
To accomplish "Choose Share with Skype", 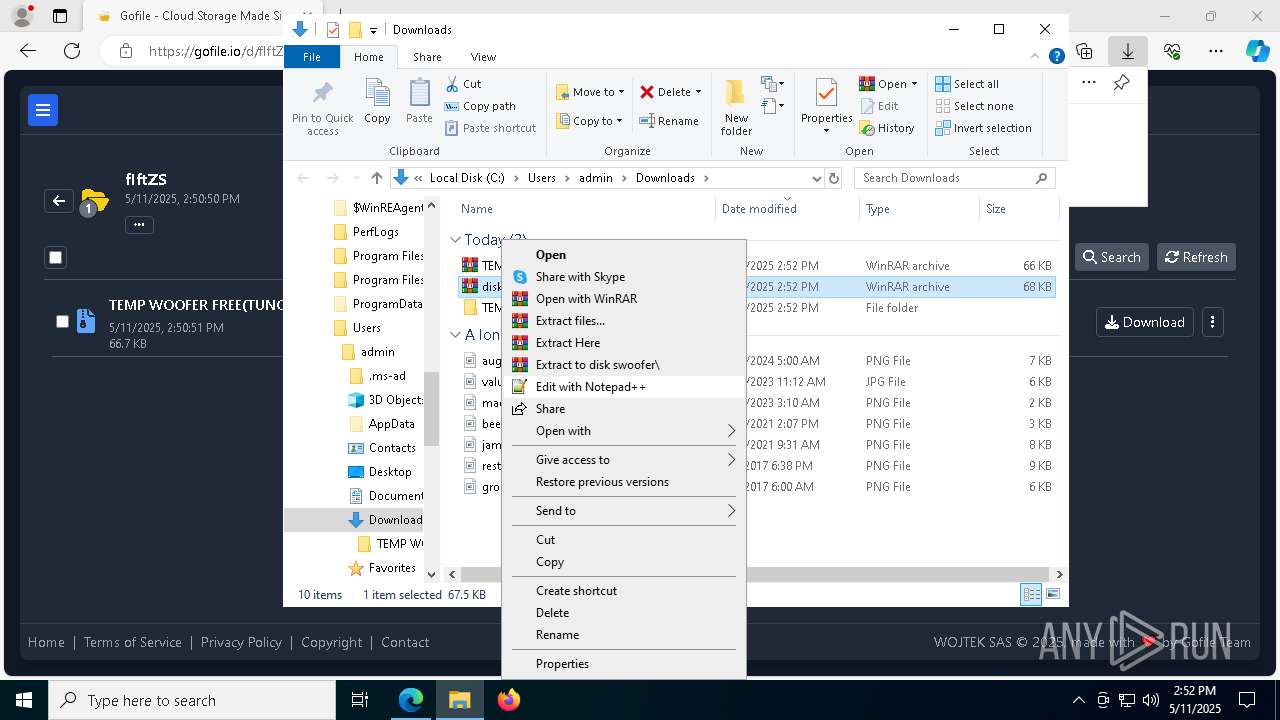I will click(624, 277).
